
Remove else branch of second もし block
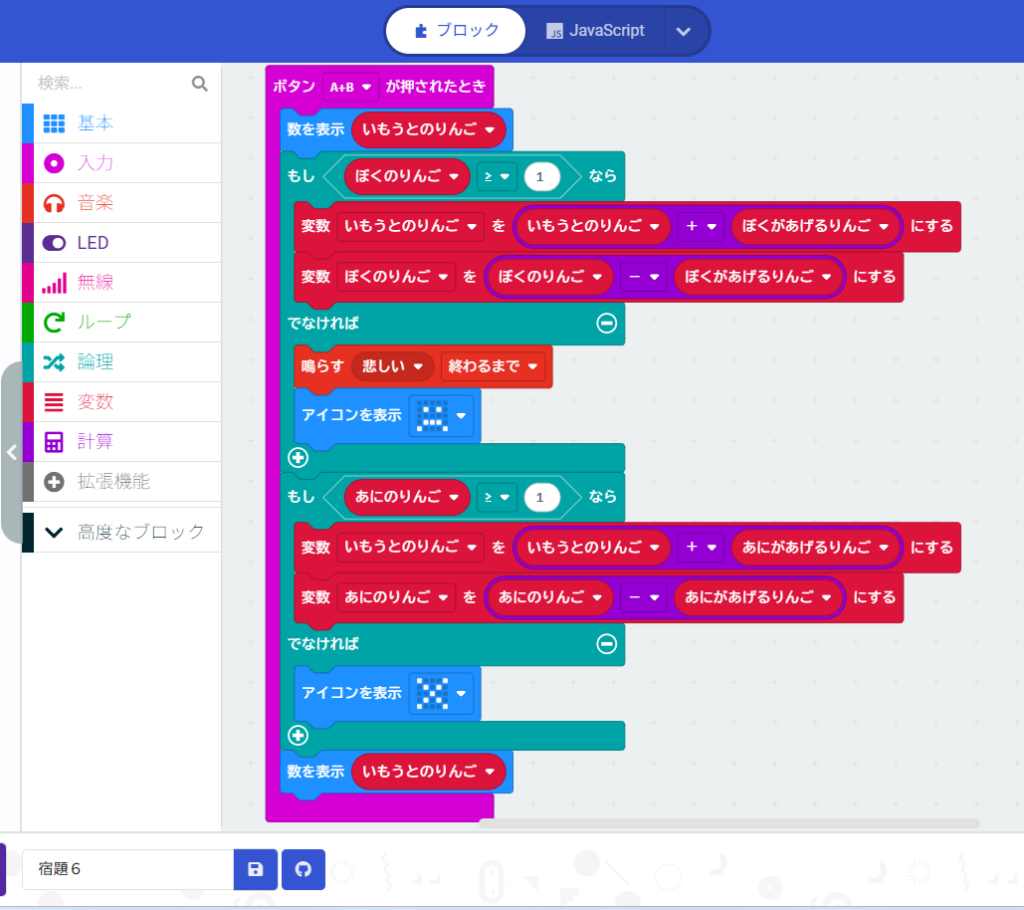[x=606, y=643]
